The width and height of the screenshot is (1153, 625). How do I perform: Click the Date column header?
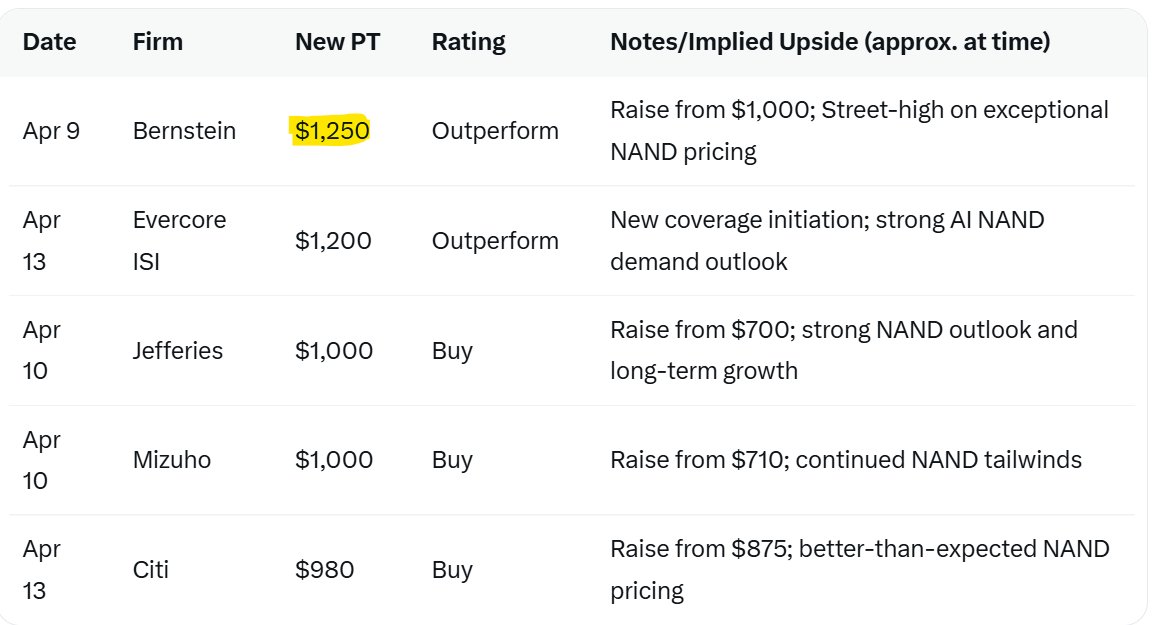point(49,42)
